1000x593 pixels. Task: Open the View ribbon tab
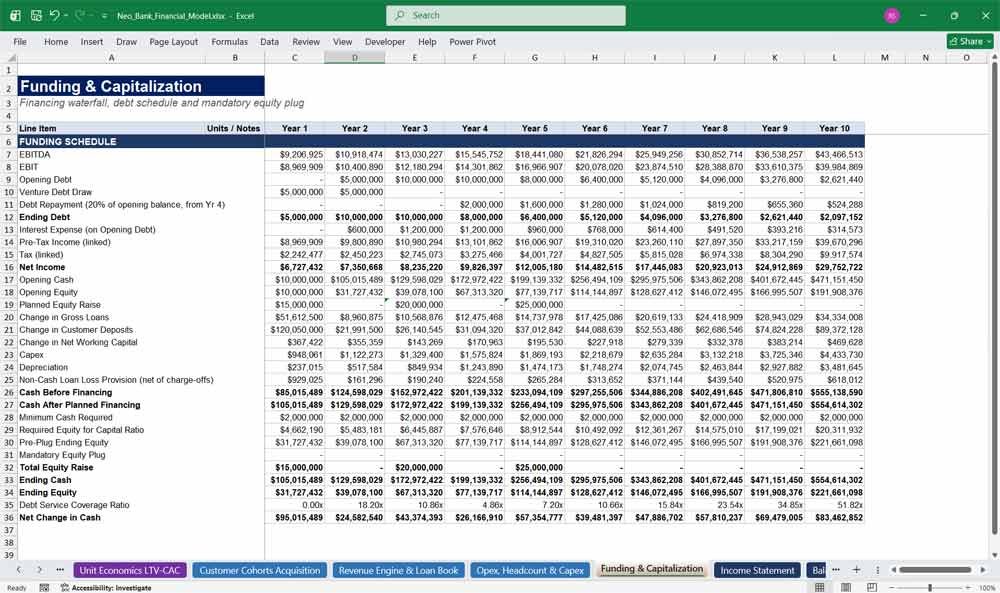pyautogui.click(x=342, y=41)
